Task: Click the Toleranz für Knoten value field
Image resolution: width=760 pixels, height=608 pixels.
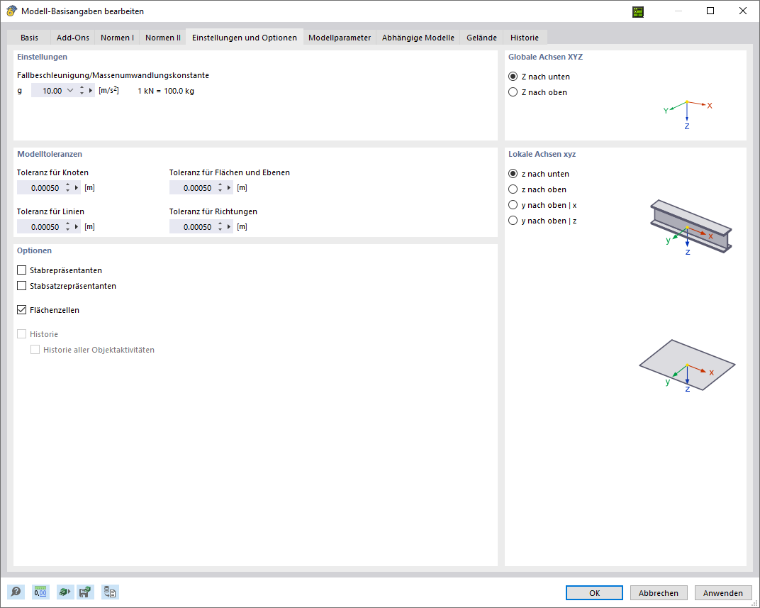Action: 41,188
